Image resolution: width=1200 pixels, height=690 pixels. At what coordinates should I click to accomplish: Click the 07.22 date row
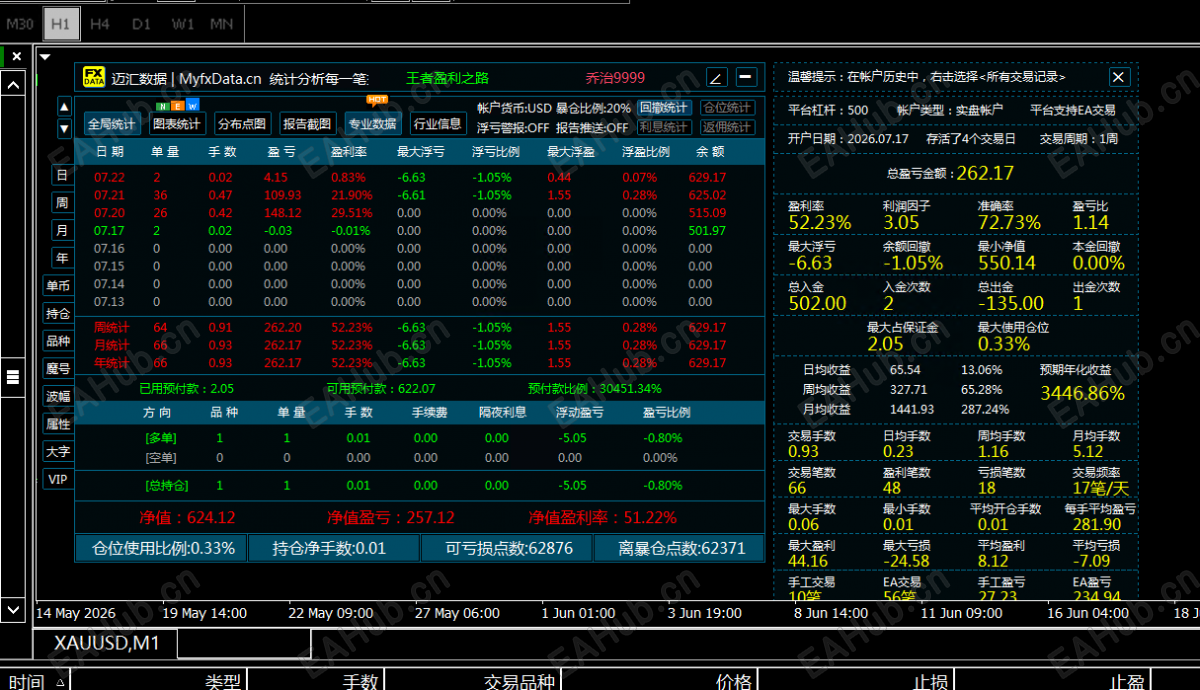coord(420,177)
